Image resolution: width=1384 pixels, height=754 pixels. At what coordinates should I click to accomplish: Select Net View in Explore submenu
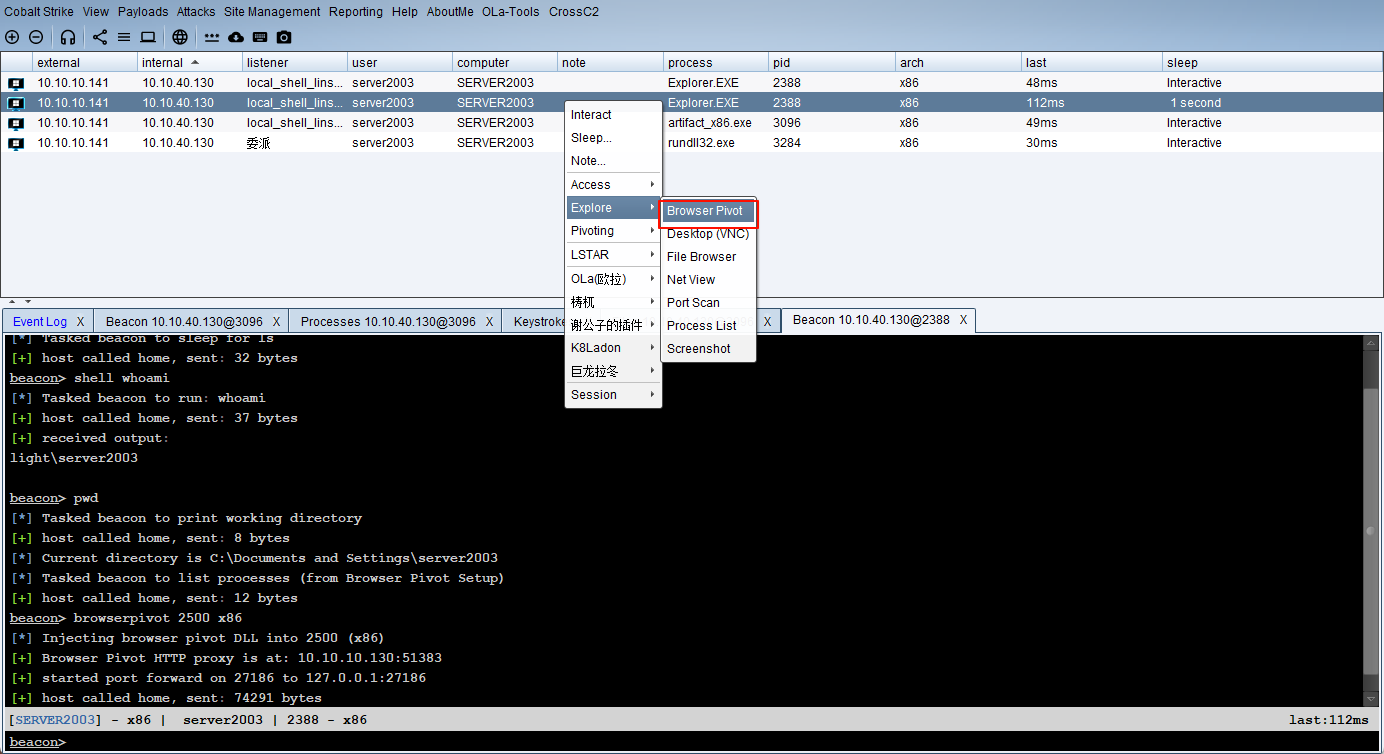pyautogui.click(x=708, y=280)
